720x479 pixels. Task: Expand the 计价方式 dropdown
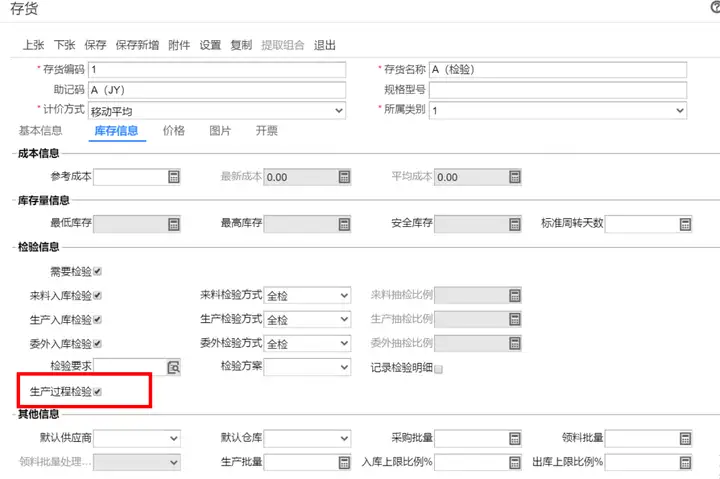tap(217, 111)
